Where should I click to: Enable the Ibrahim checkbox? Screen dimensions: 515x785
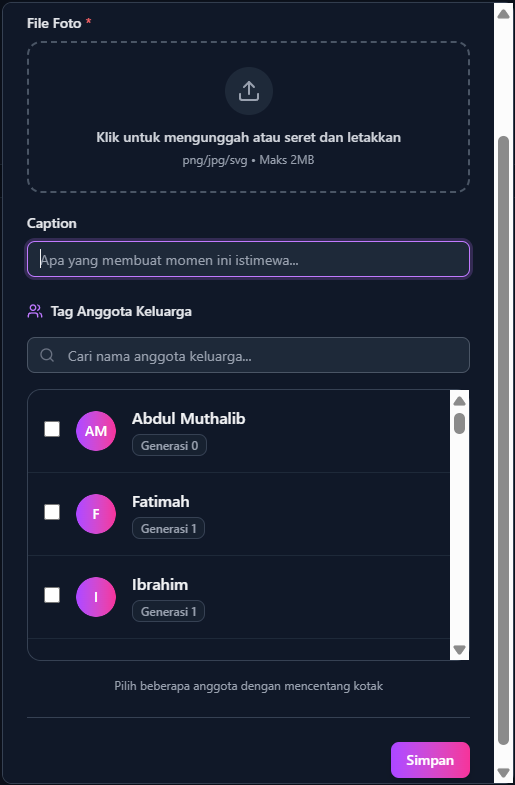point(52,595)
